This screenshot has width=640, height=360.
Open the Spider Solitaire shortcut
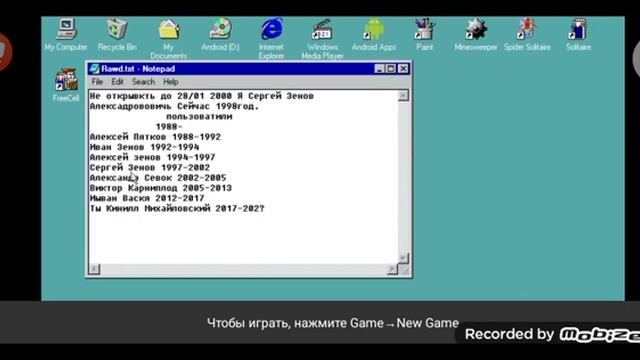point(527,34)
